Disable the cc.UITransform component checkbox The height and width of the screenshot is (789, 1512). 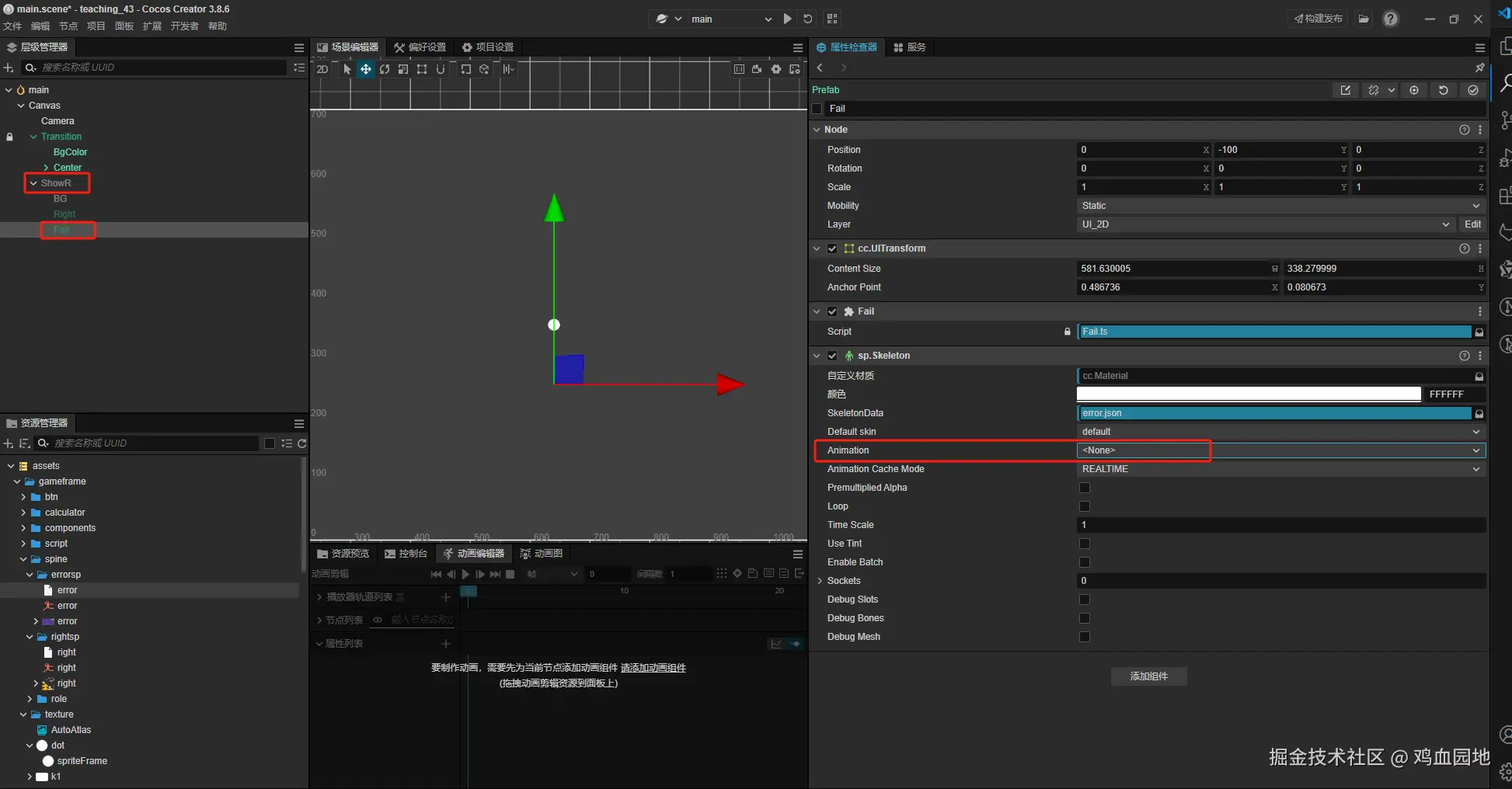click(832, 249)
